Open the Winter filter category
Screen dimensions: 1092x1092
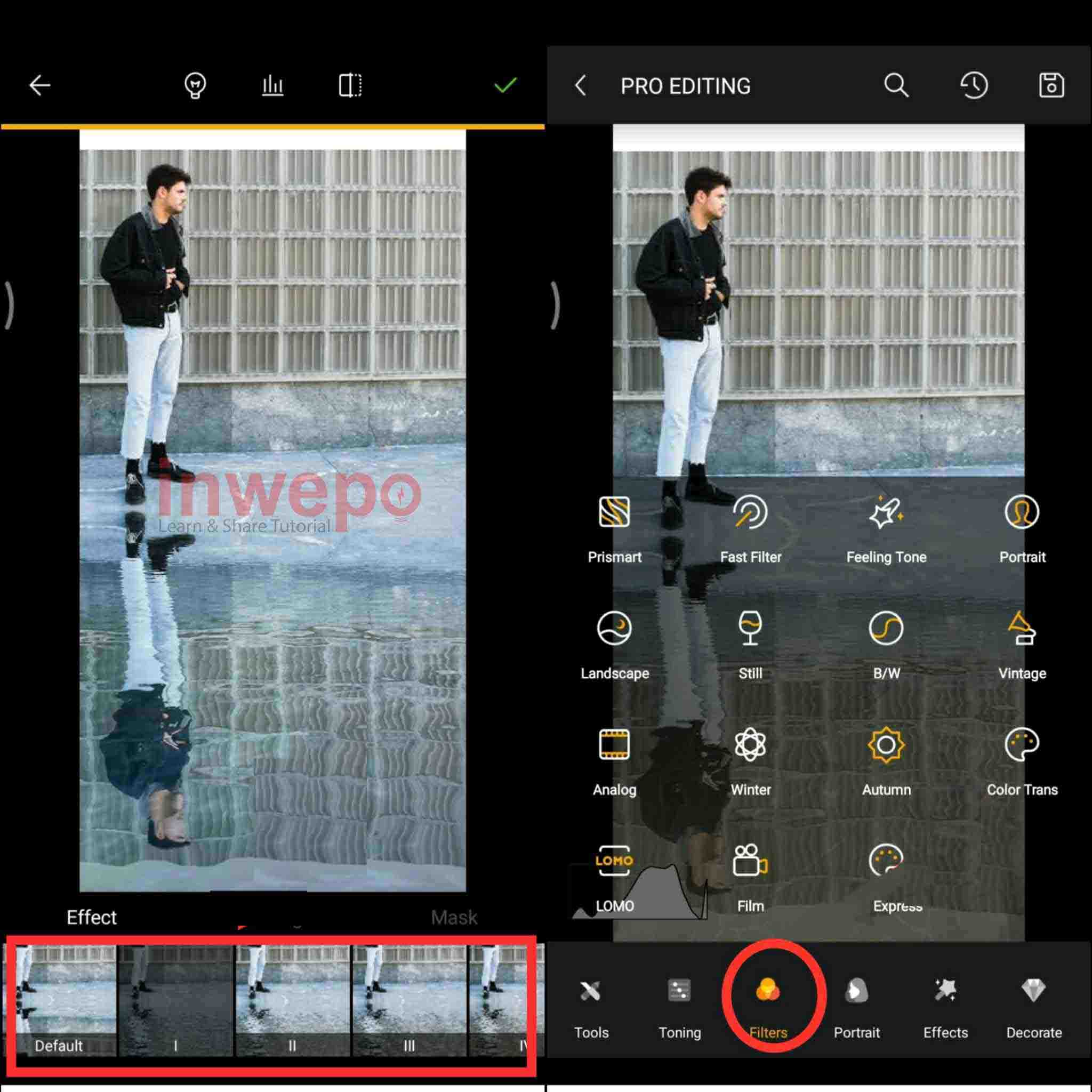coord(750,745)
